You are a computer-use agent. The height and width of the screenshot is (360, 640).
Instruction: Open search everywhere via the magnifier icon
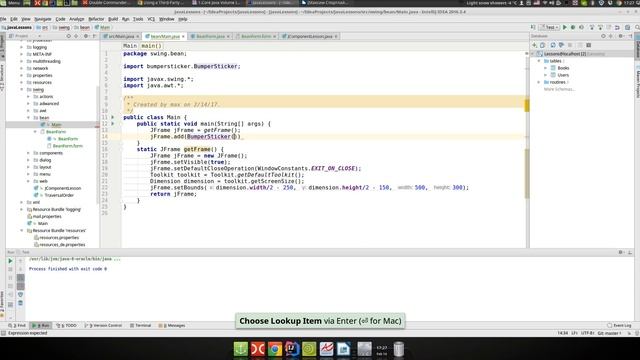(637, 27)
